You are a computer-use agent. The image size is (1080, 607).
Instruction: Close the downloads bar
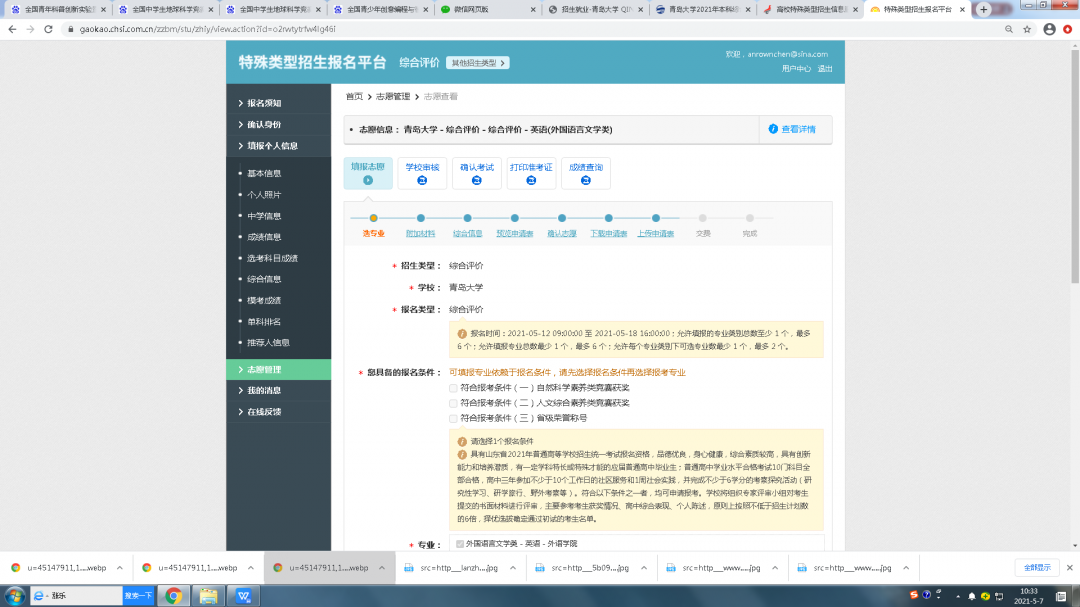[1067, 567]
